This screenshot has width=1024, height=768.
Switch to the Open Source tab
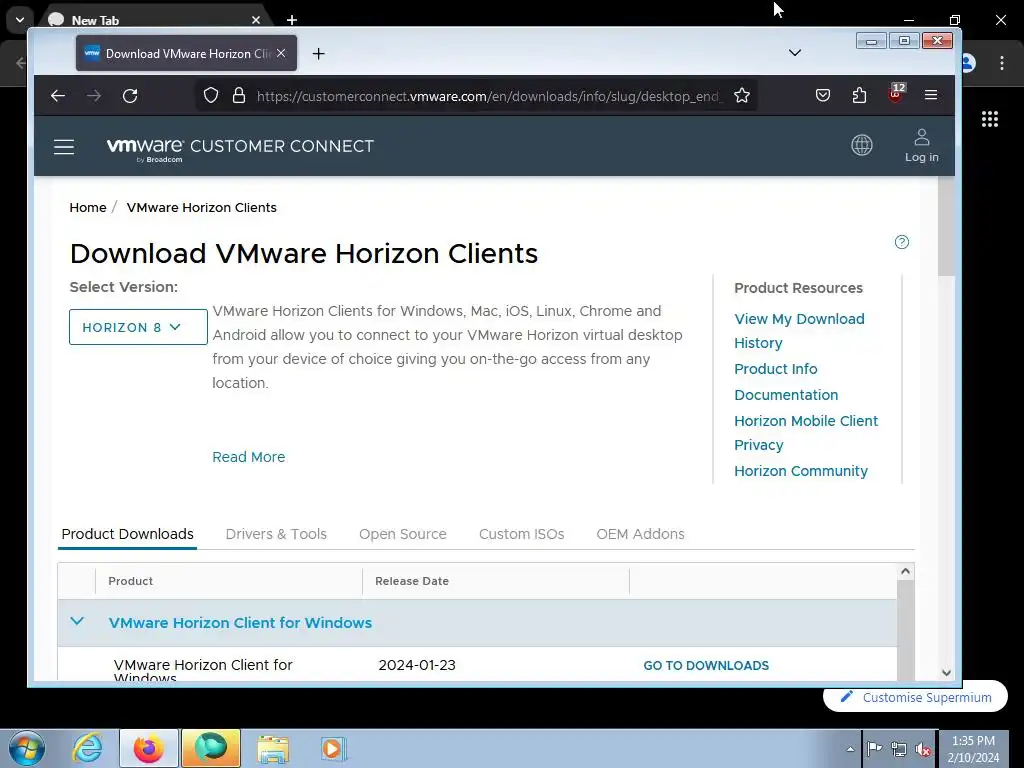pos(403,534)
